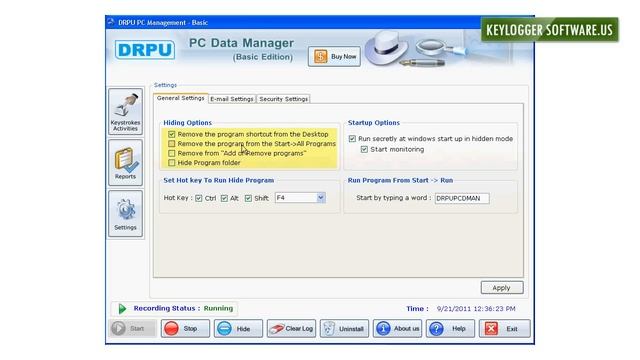Enable Remove program from Start->All Programs
Viewport: 640px width, 360px height.
coord(171,144)
